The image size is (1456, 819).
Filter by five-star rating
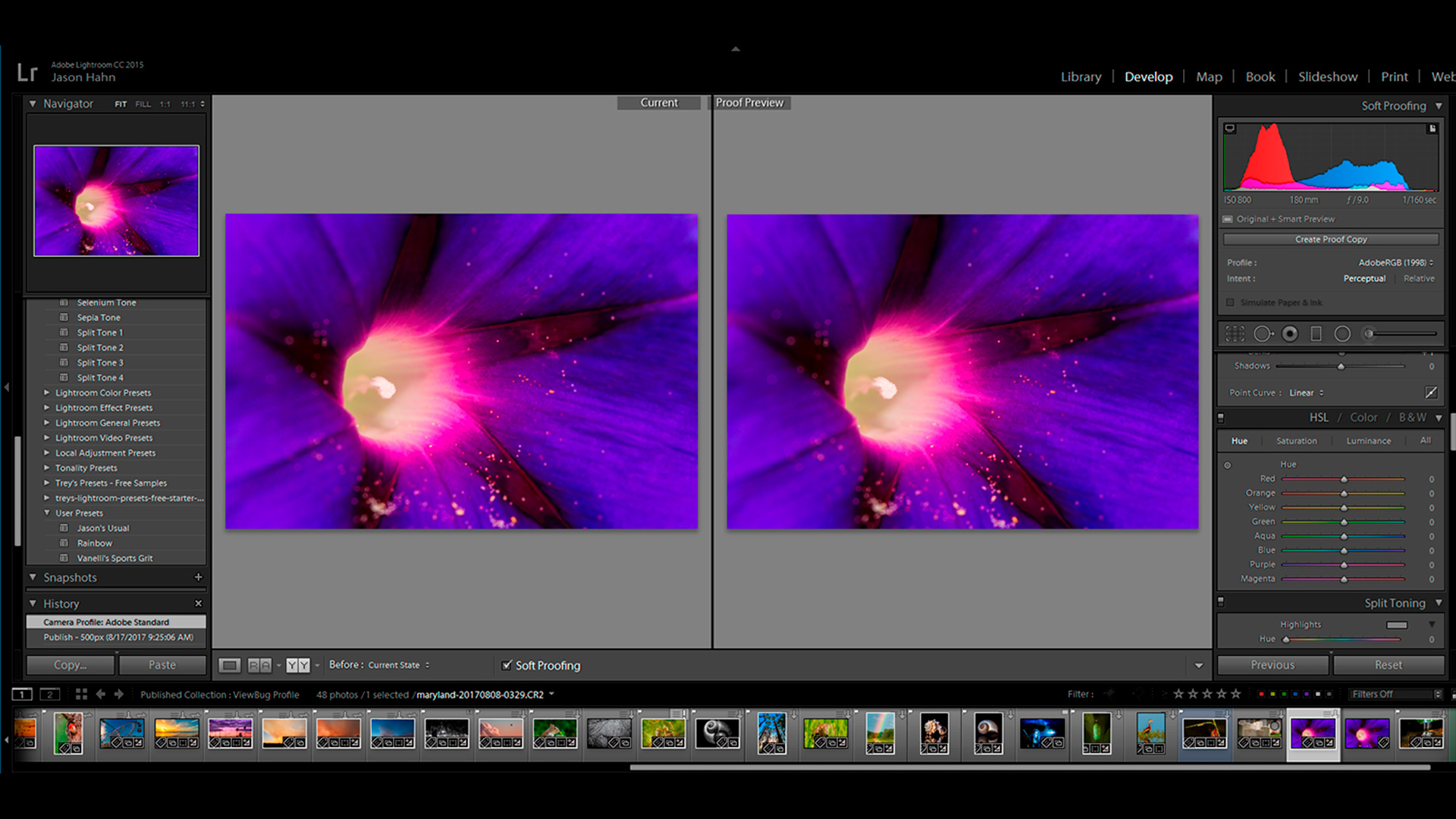pos(1236,694)
